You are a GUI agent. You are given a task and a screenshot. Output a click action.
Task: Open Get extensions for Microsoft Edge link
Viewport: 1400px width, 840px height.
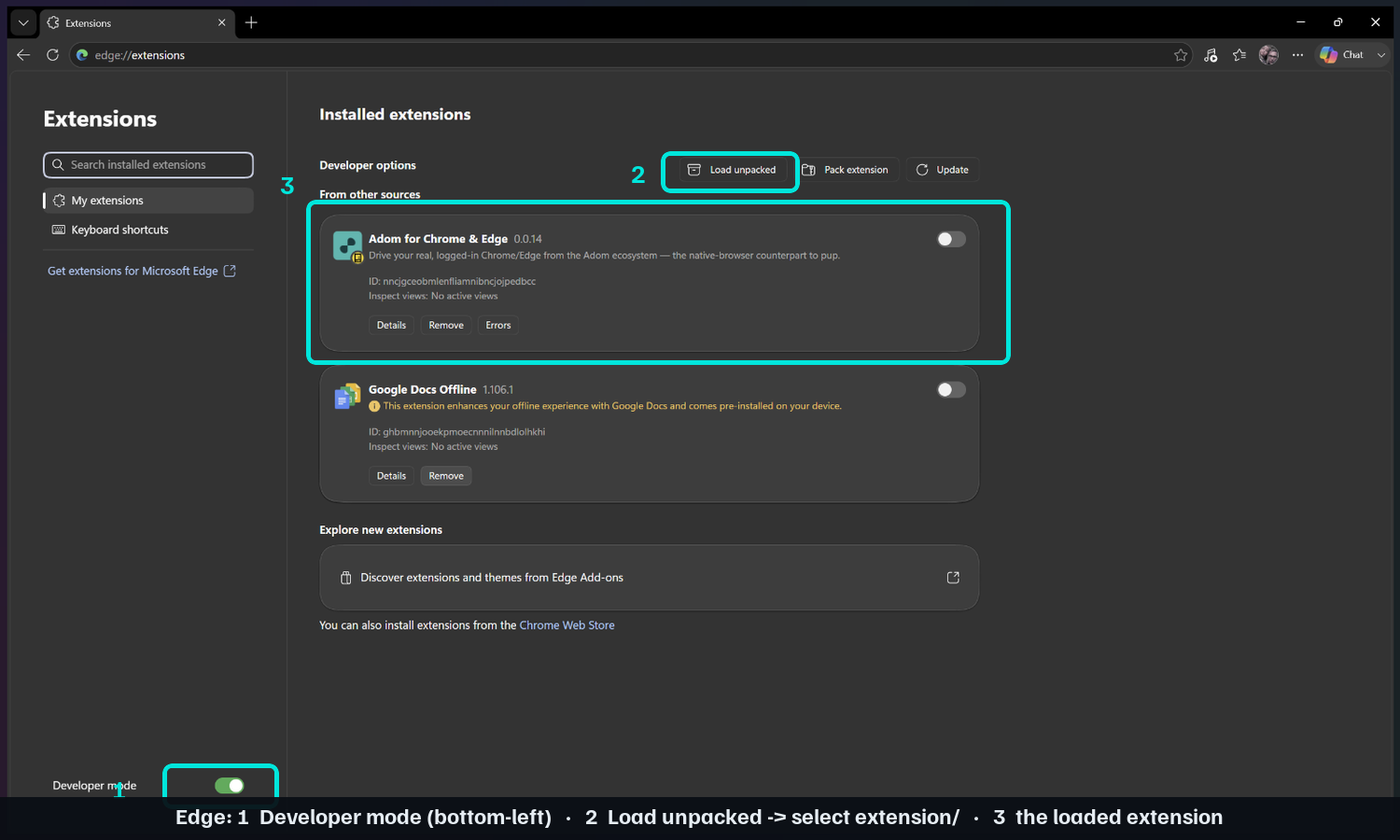142,271
